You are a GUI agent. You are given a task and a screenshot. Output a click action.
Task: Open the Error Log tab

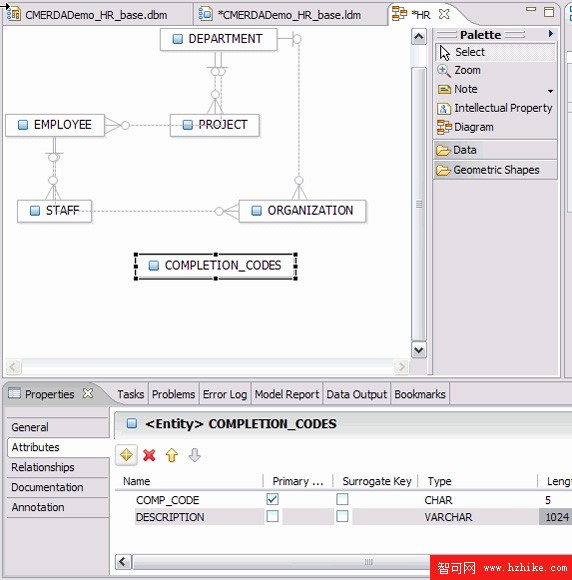(225, 394)
